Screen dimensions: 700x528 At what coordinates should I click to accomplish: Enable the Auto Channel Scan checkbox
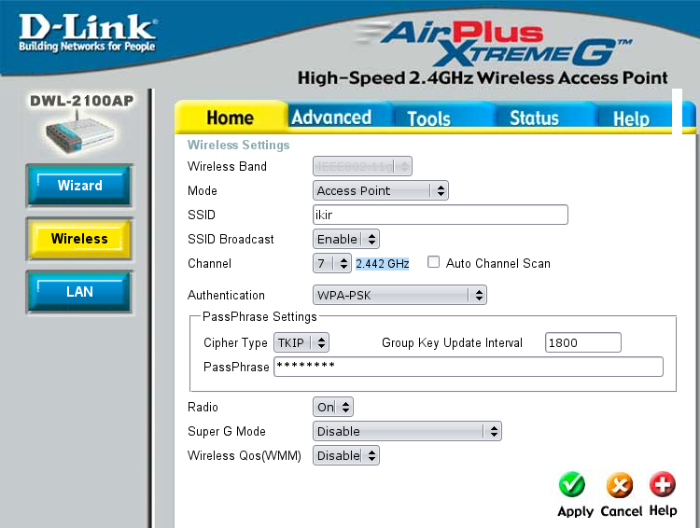[x=433, y=263]
